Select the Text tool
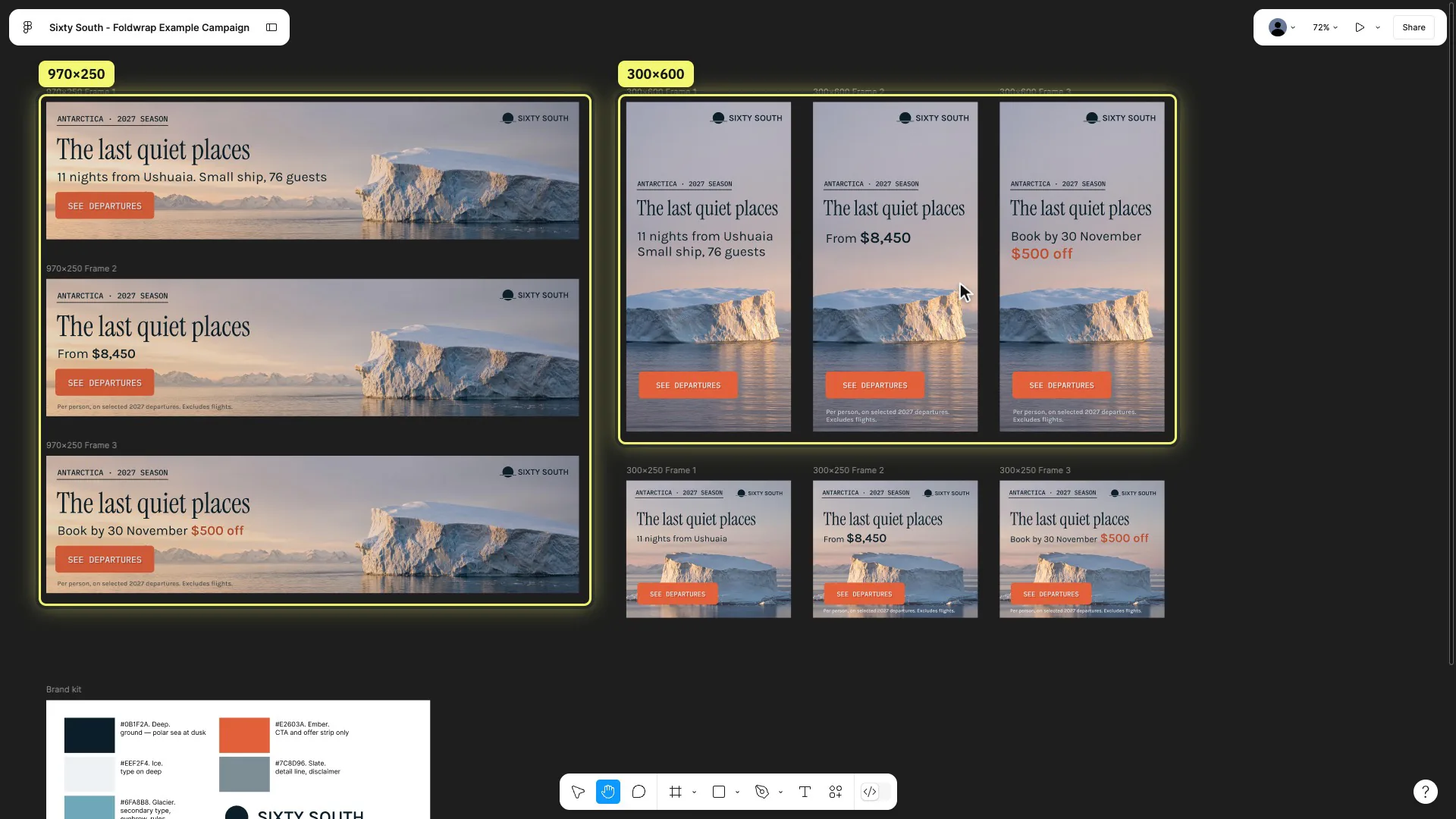The image size is (1456, 819). 805,792
